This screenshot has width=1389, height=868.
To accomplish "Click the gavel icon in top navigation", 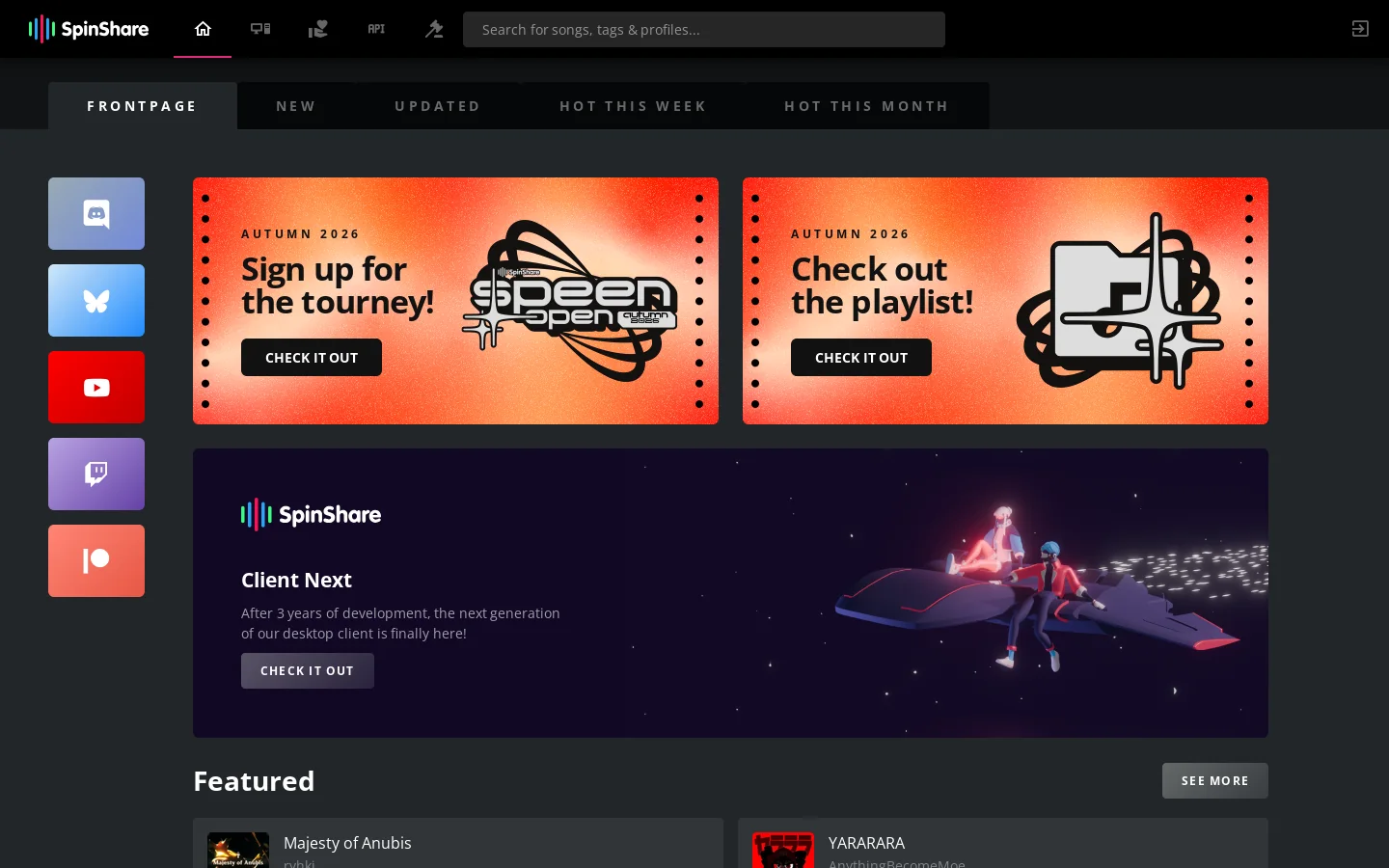I will tap(434, 29).
